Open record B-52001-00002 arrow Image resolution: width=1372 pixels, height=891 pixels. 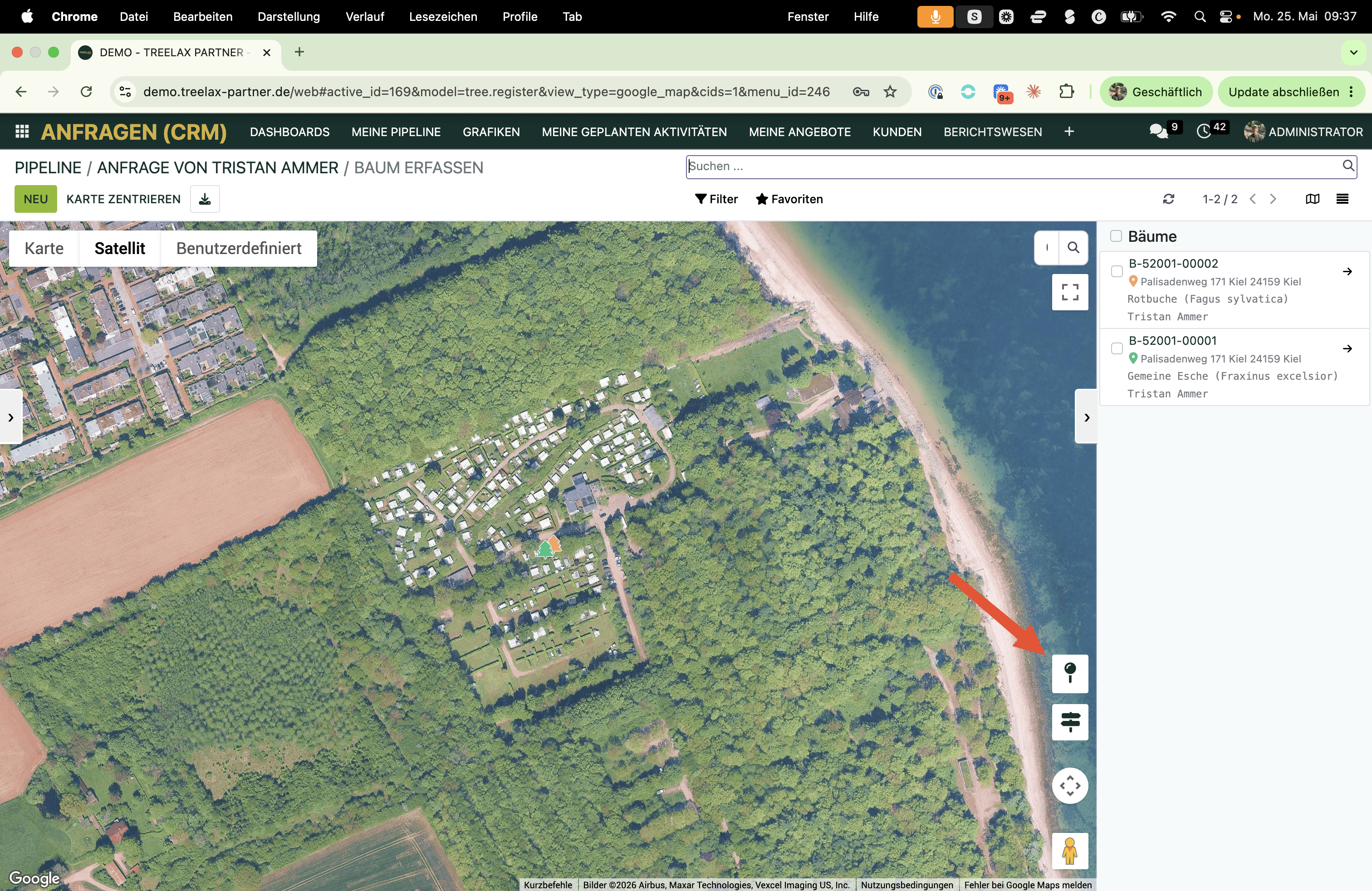click(1347, 271)
